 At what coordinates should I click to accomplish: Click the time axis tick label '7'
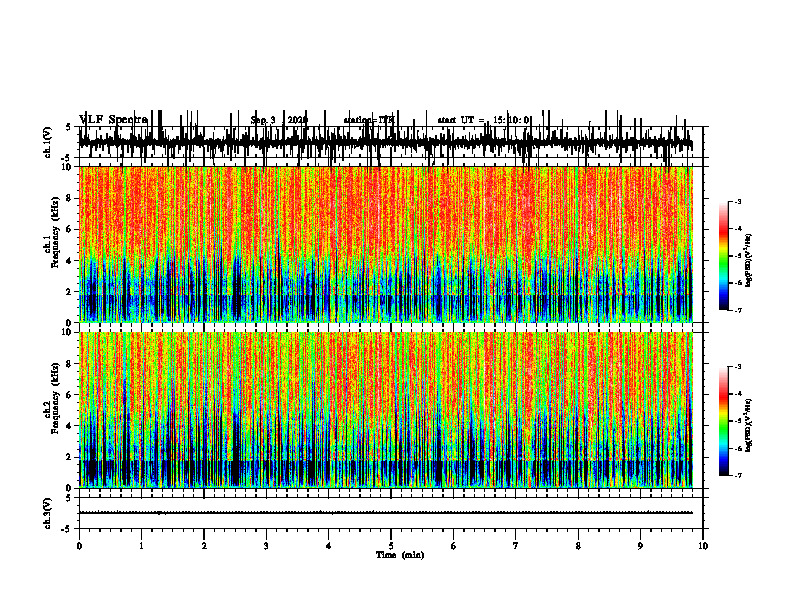(516, 546)
